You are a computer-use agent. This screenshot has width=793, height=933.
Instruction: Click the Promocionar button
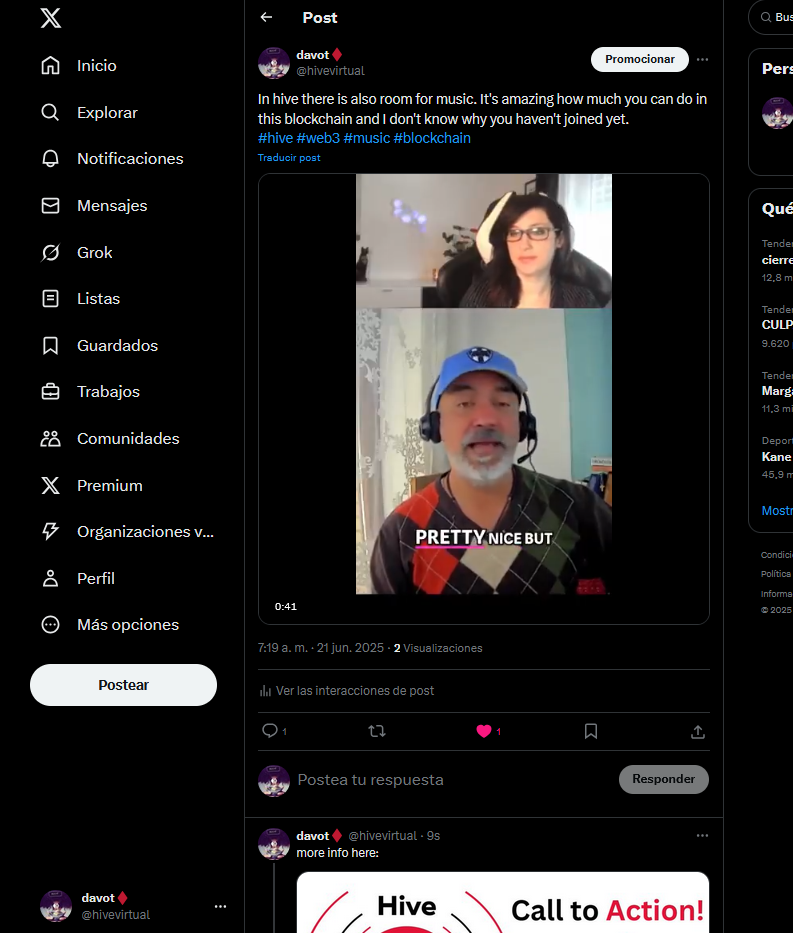coord(640,60)
